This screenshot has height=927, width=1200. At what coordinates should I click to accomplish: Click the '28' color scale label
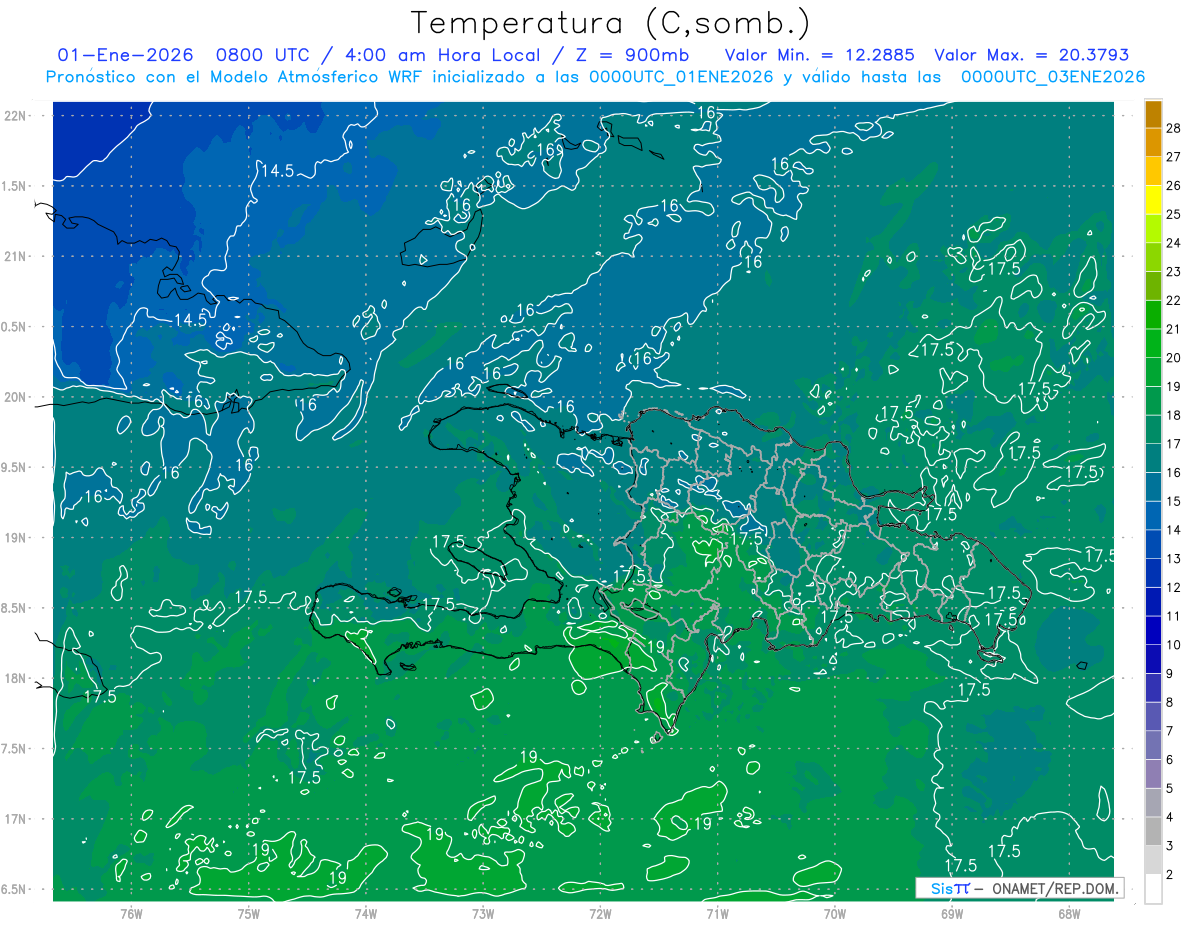1173,128
